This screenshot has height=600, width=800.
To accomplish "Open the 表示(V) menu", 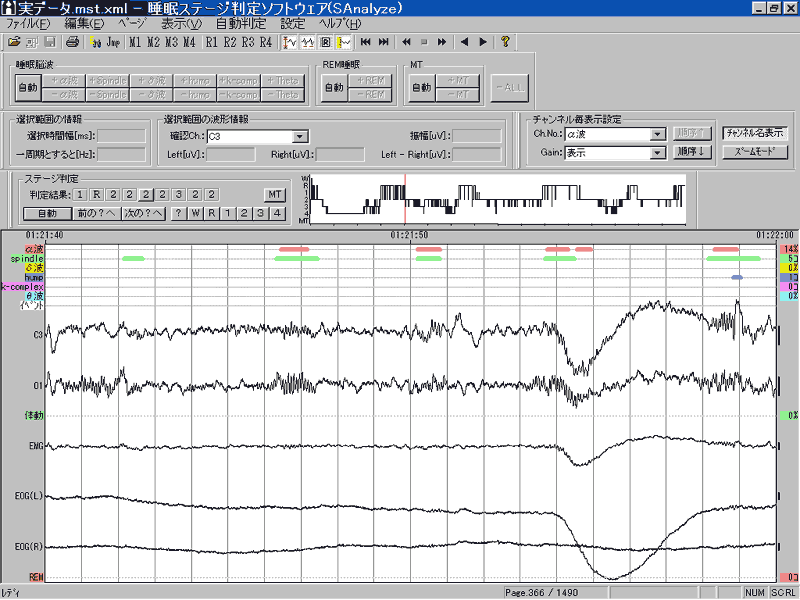I will click(x=182, y=23).
